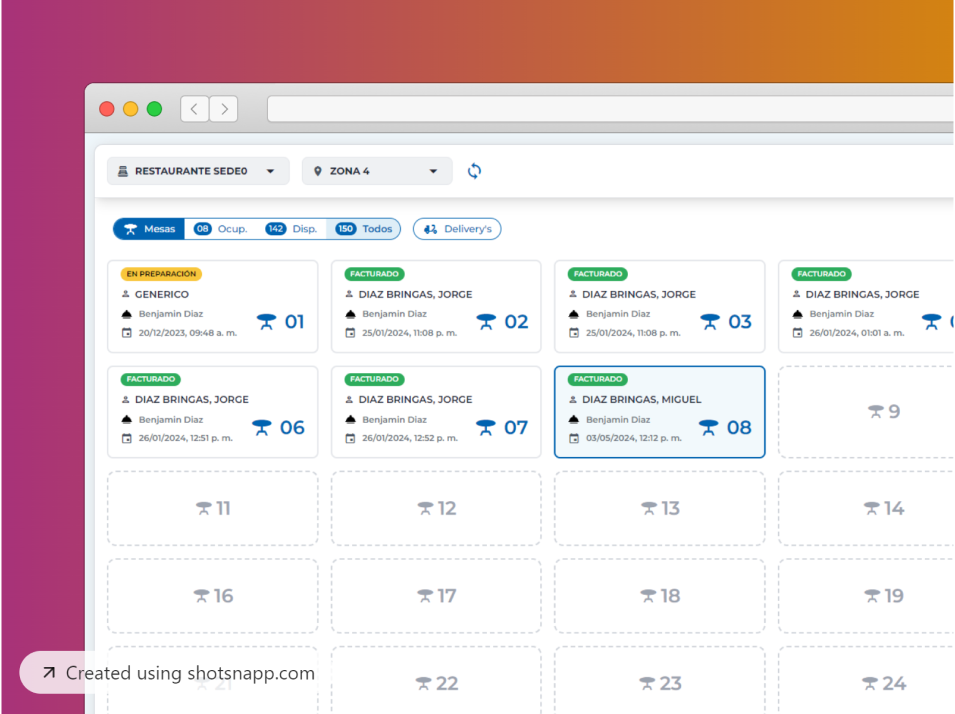
Task: Select empty table 22
Action: pyautogui.click(x=436, y=680)
